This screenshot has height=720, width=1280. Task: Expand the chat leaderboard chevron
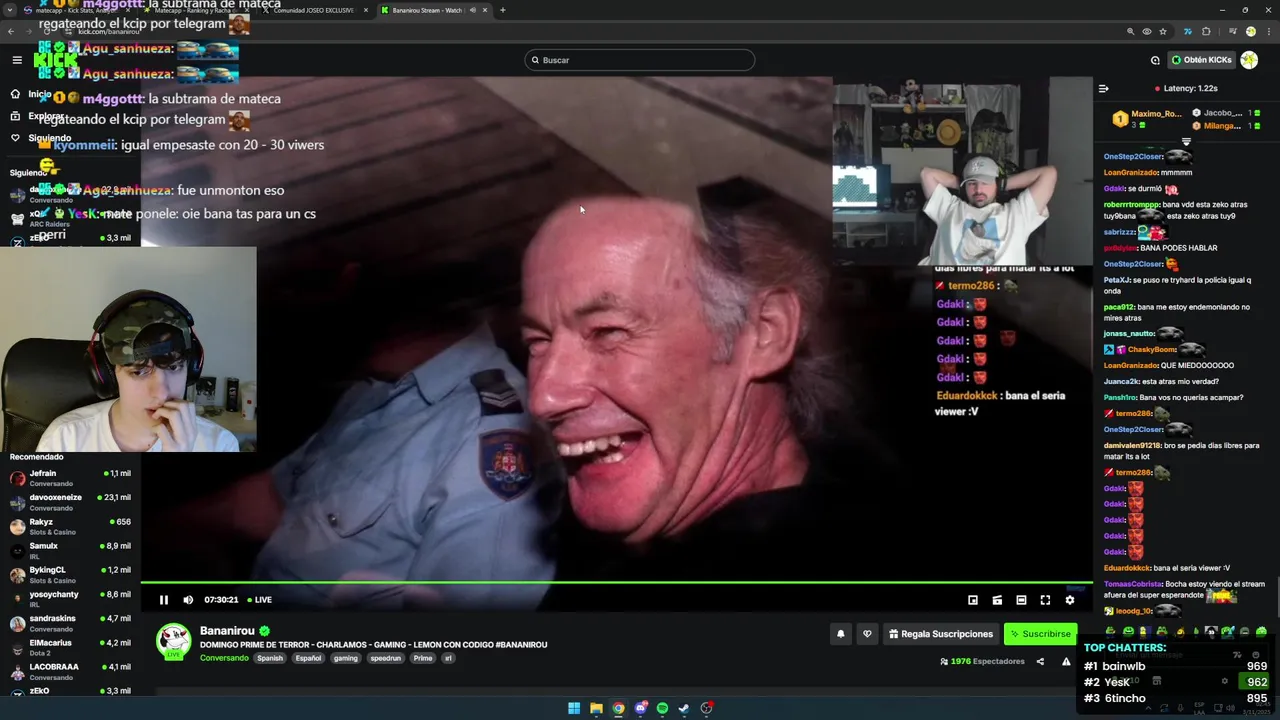[1186, 141]
